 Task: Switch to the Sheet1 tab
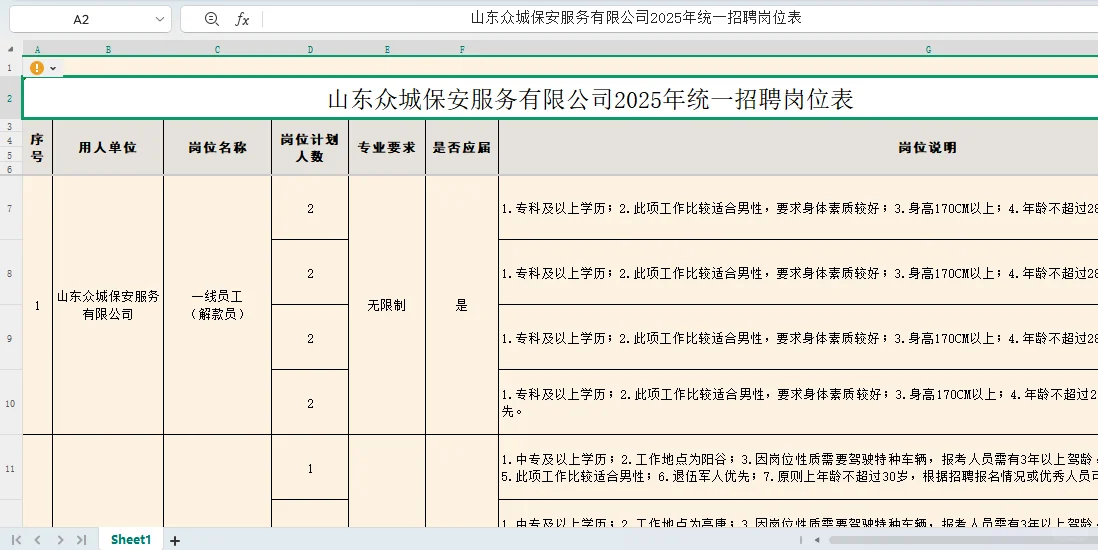coord(131,539)
